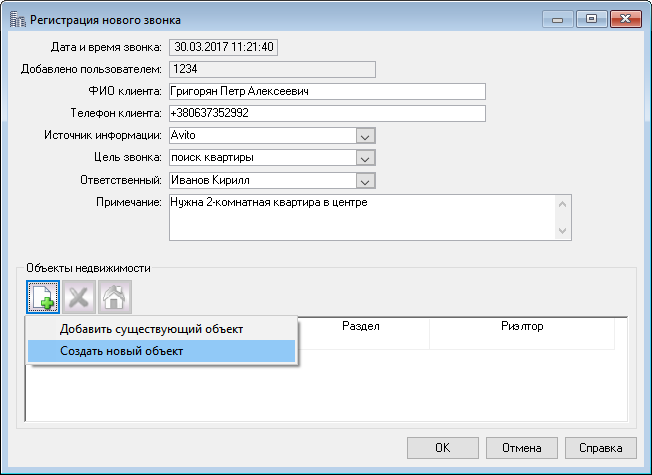Click the house icon in objects toolbar
652x475 pixels.
coord(115,297)
